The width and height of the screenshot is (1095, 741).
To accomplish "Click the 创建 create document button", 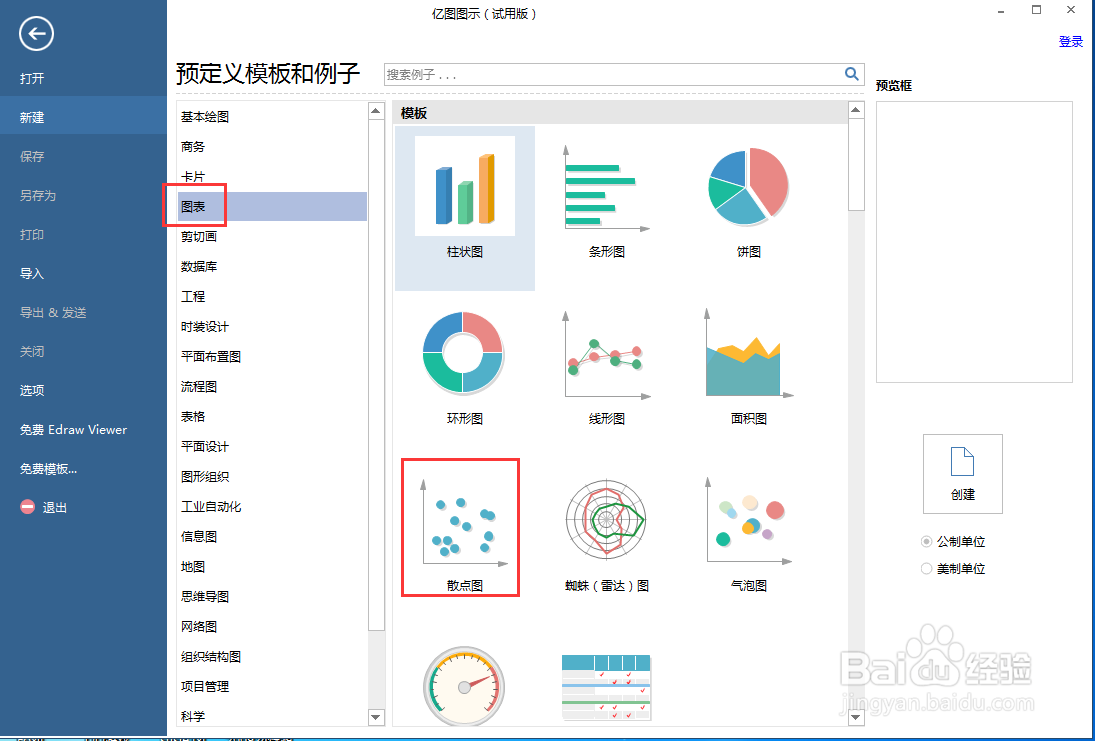I will 963,474.
